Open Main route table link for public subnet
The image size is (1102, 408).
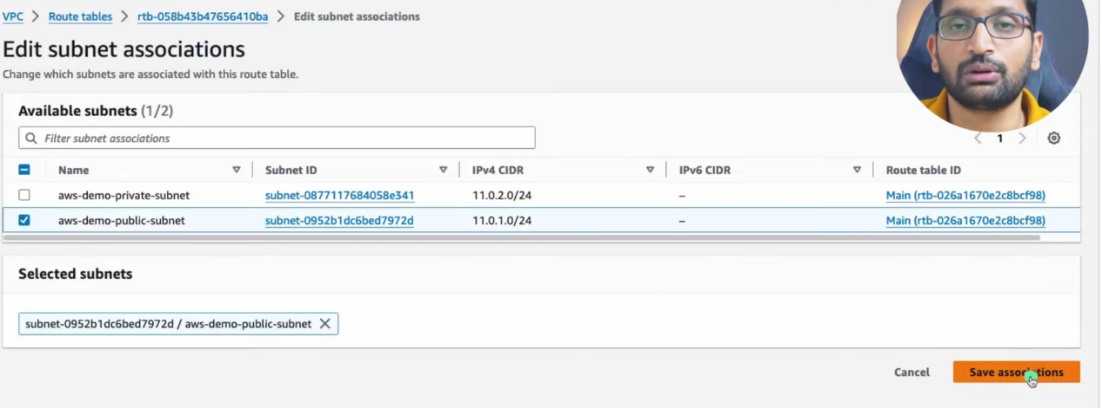(x=965, y=220)
